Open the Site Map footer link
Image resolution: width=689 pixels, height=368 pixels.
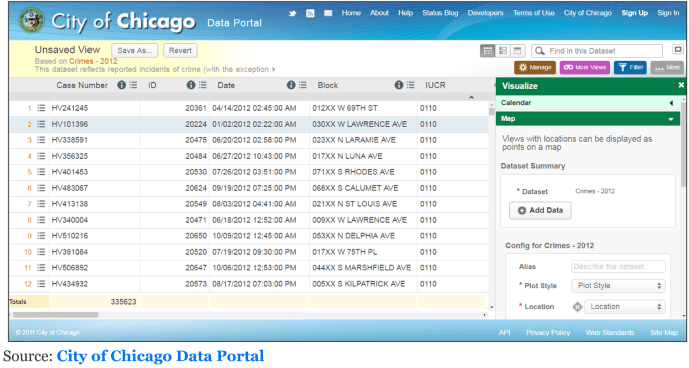coord(664,332)
